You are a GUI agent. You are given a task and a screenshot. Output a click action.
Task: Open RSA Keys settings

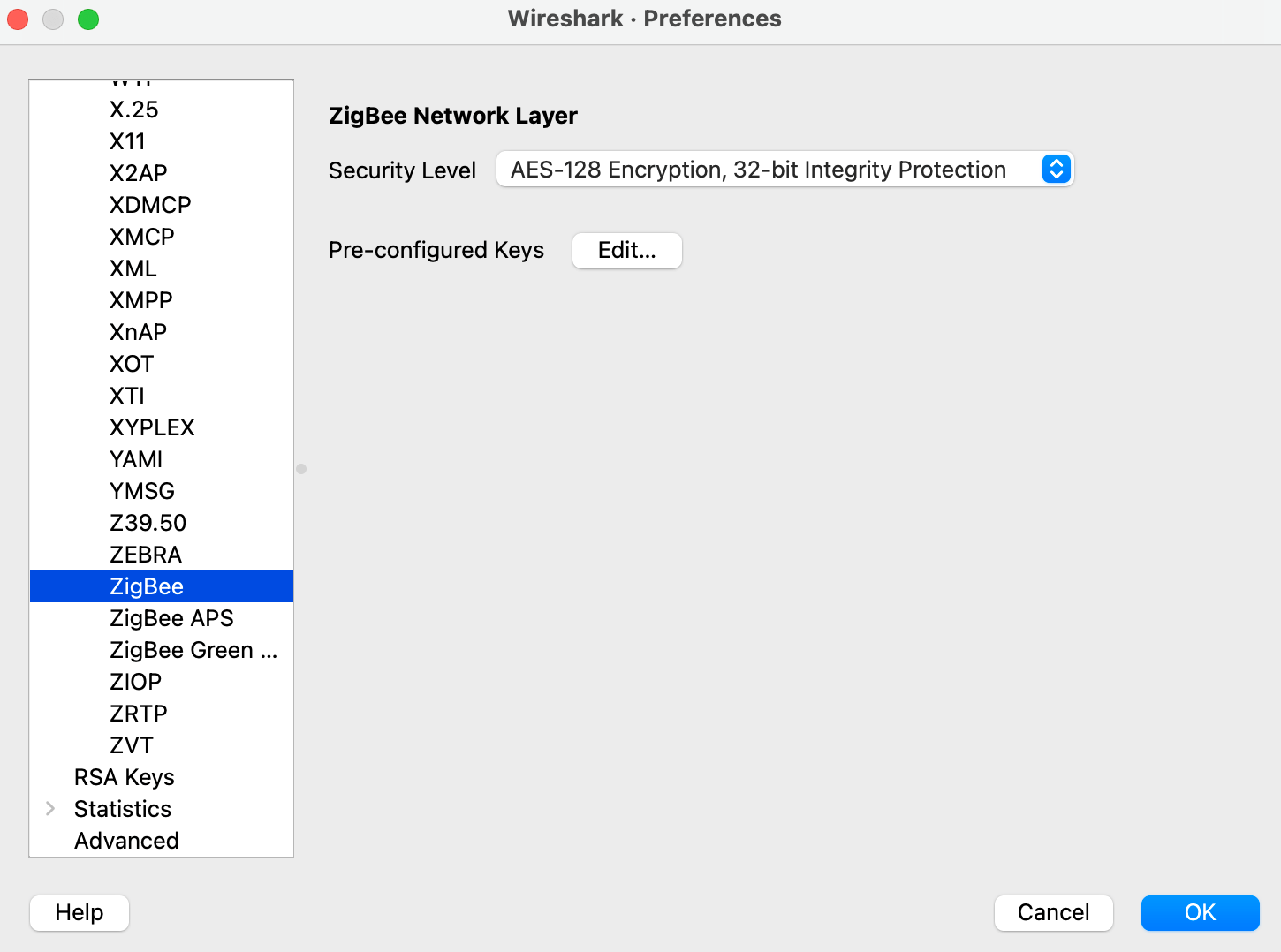click(124, 776)
